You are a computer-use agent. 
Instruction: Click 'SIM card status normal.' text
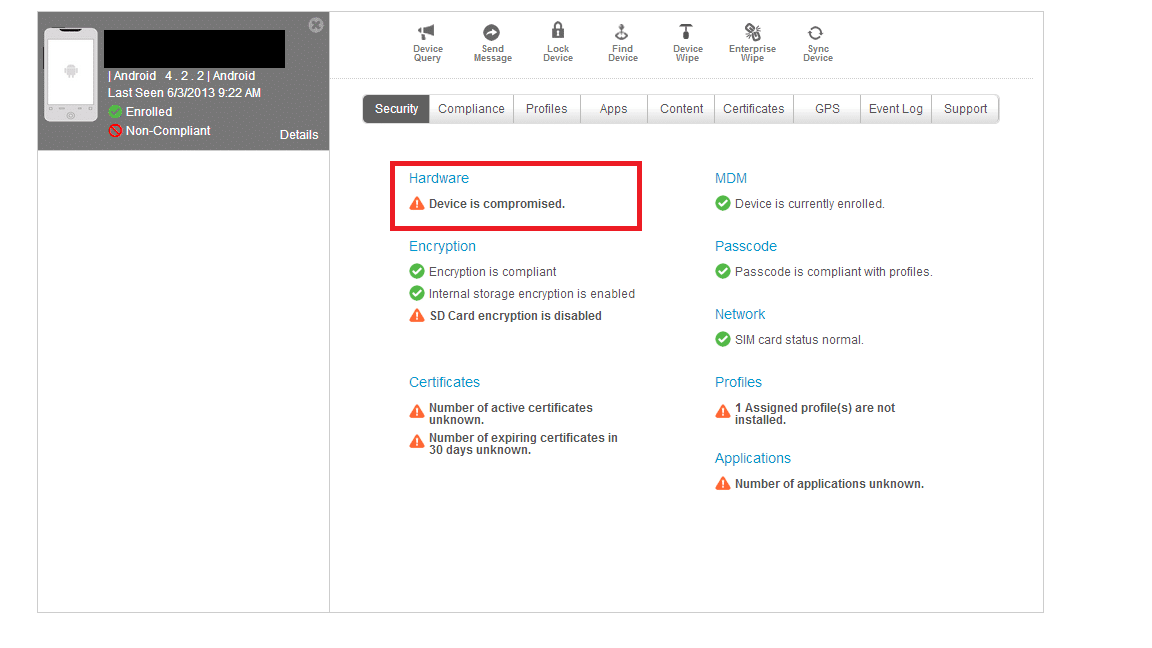click(799, 339)
